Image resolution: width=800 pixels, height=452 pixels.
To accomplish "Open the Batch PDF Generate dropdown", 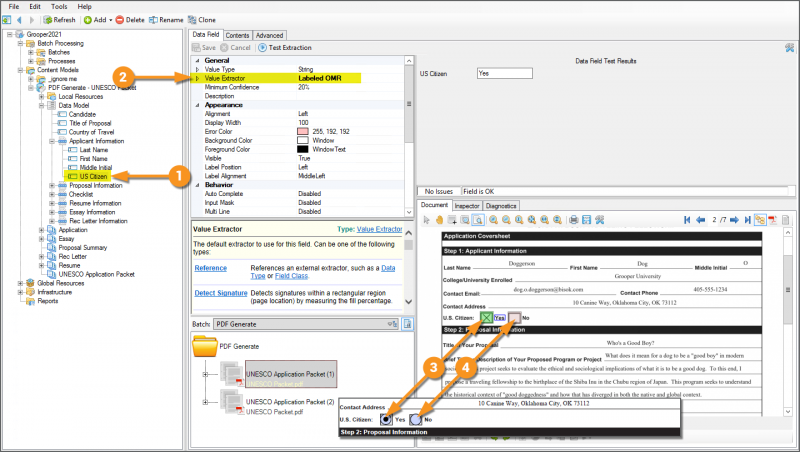I will coord(306,324).
